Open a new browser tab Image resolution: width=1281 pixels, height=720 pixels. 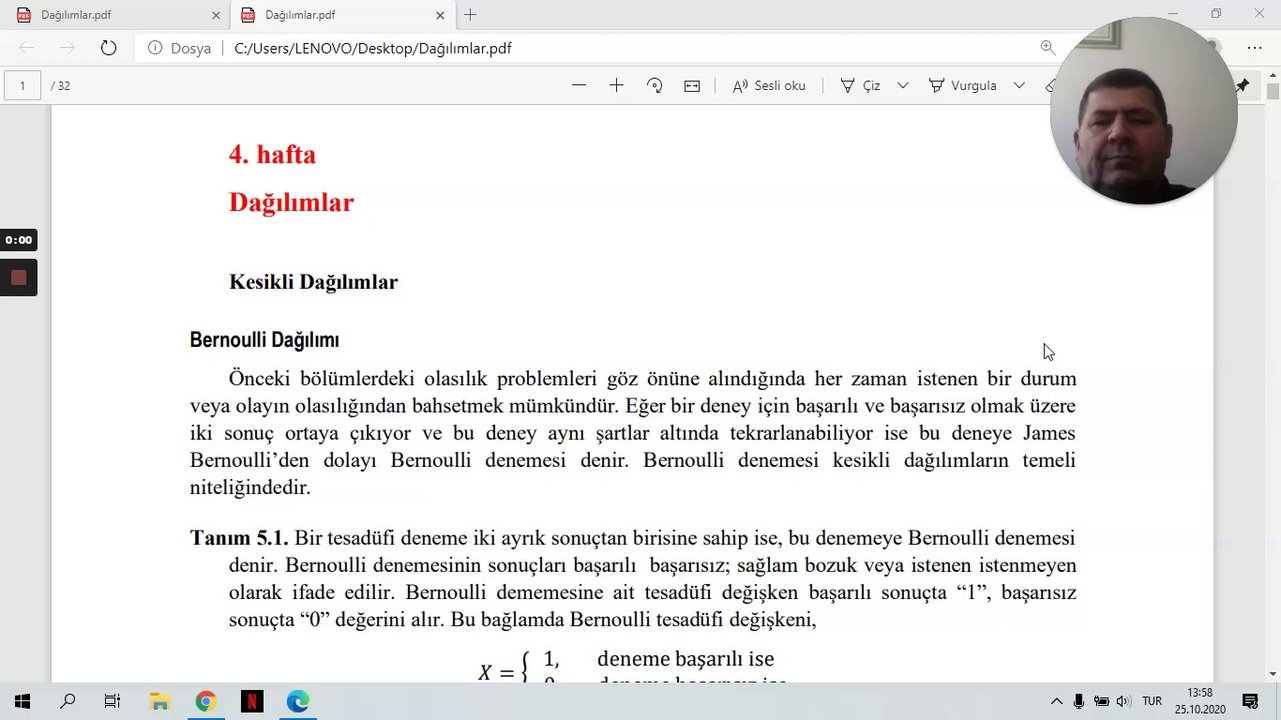coord(470,15)
